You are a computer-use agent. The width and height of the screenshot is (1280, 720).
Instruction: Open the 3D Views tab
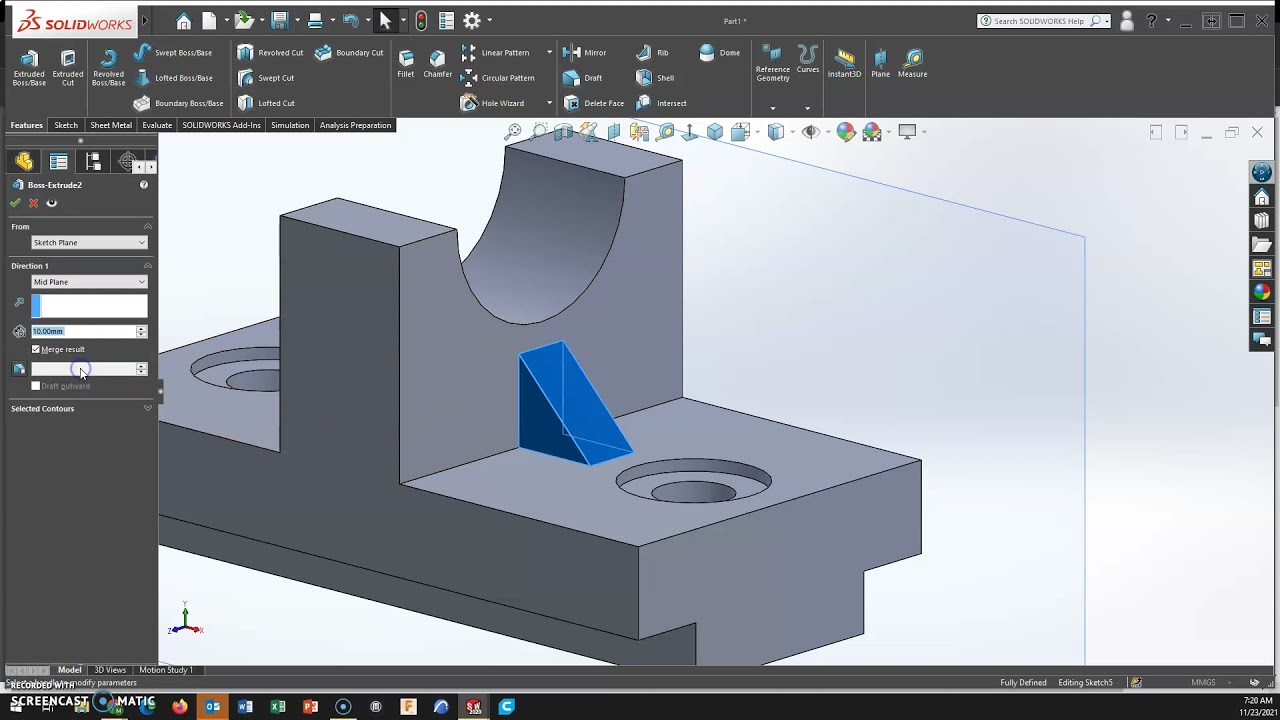pos(110,670)
